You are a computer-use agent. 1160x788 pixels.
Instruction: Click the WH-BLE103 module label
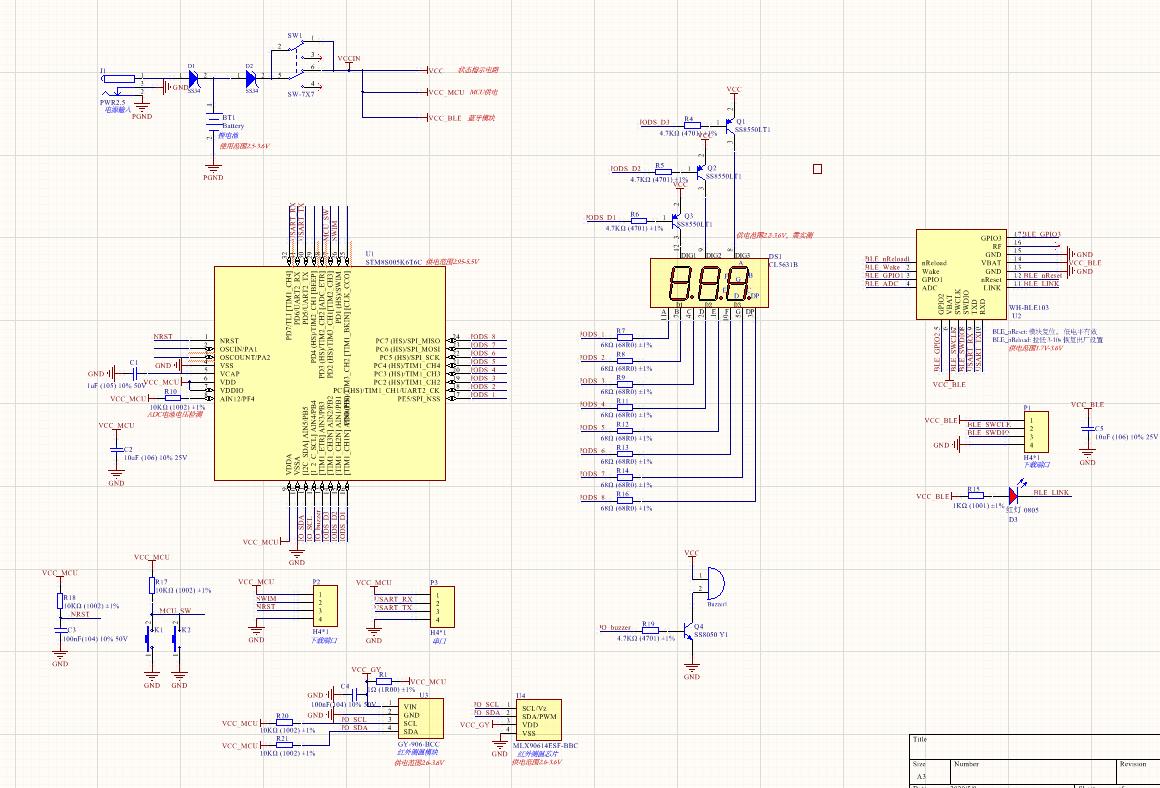1029,307
